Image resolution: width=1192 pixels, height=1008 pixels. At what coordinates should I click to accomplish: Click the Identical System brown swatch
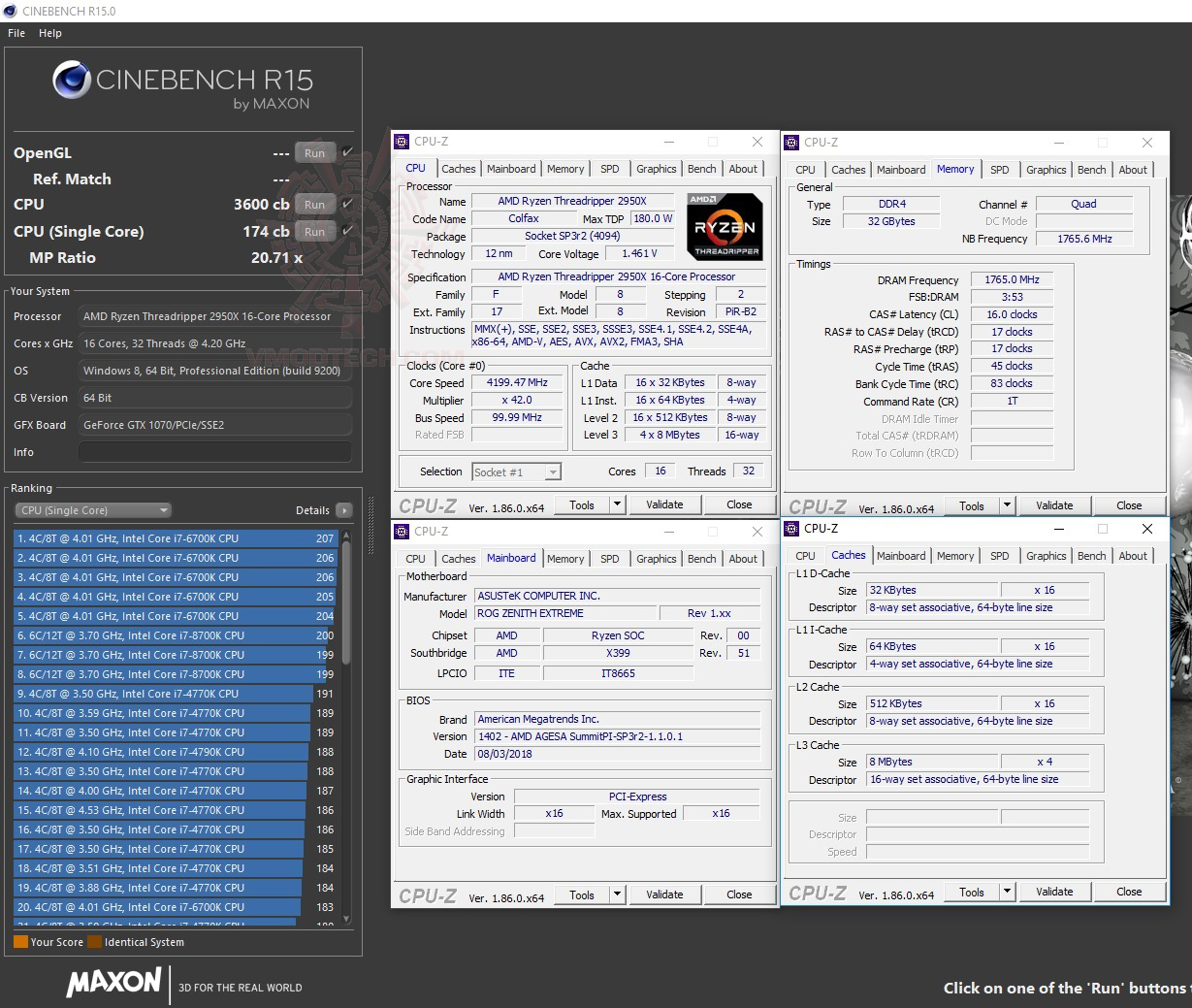(x=94, y=941)
